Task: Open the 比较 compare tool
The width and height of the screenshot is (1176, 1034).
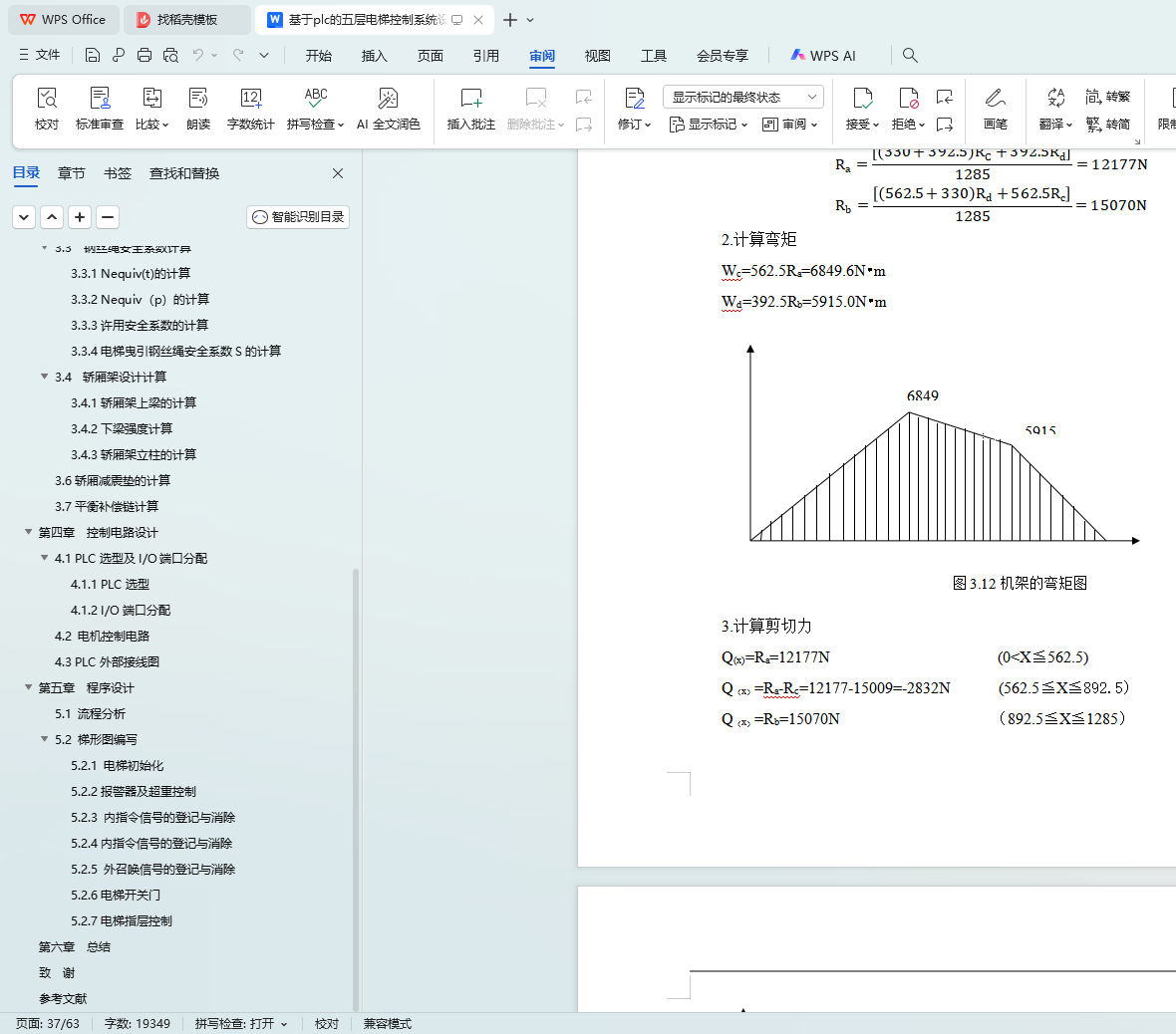Action: [152, 109]
